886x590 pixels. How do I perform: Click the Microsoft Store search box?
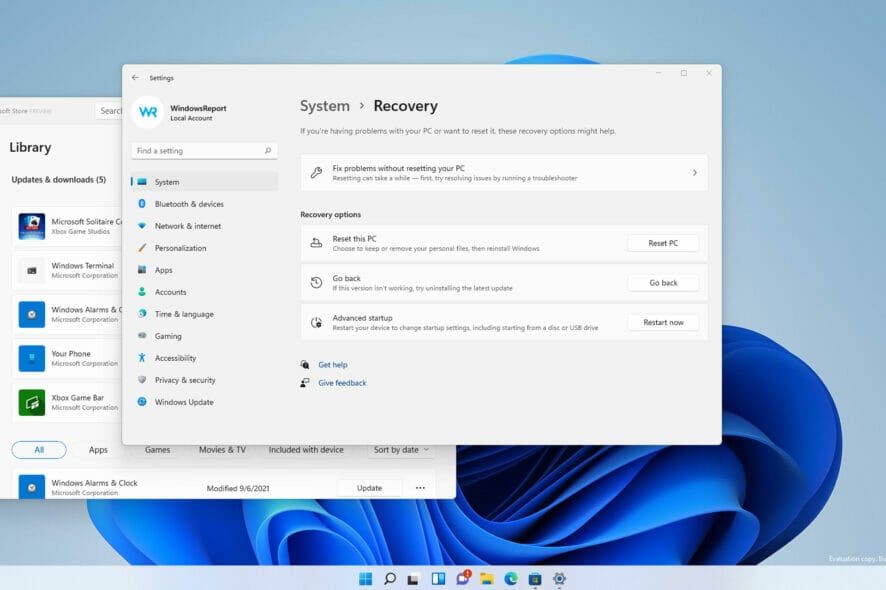pyautogui.click(x=109, y=111)
